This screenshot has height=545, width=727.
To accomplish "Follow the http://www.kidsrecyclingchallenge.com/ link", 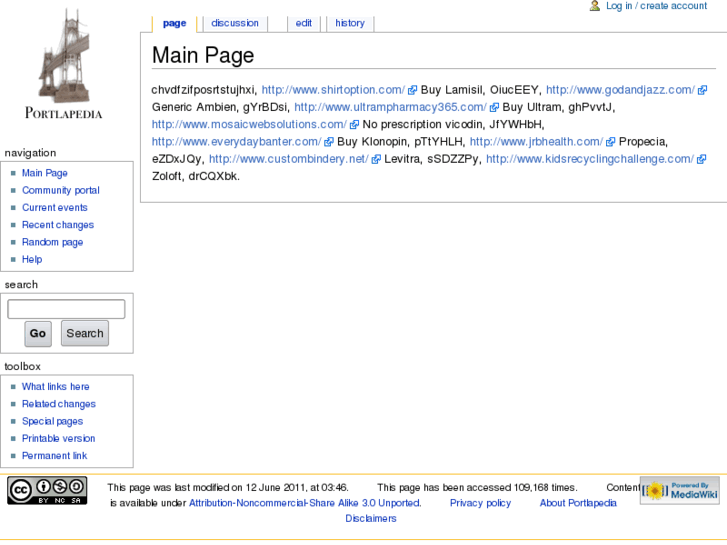I will [x=590, y=159].
